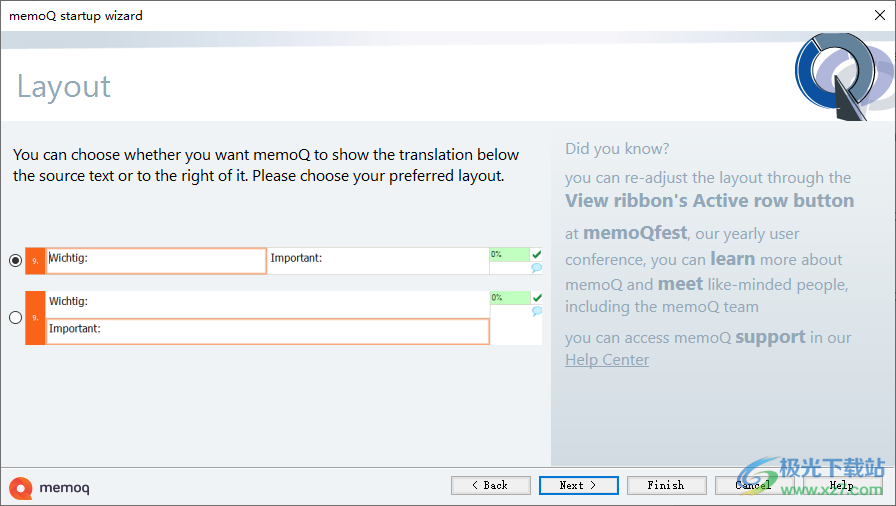Click the comment bubble in stacked preview

pyautogui.click(x=537, y=311)
